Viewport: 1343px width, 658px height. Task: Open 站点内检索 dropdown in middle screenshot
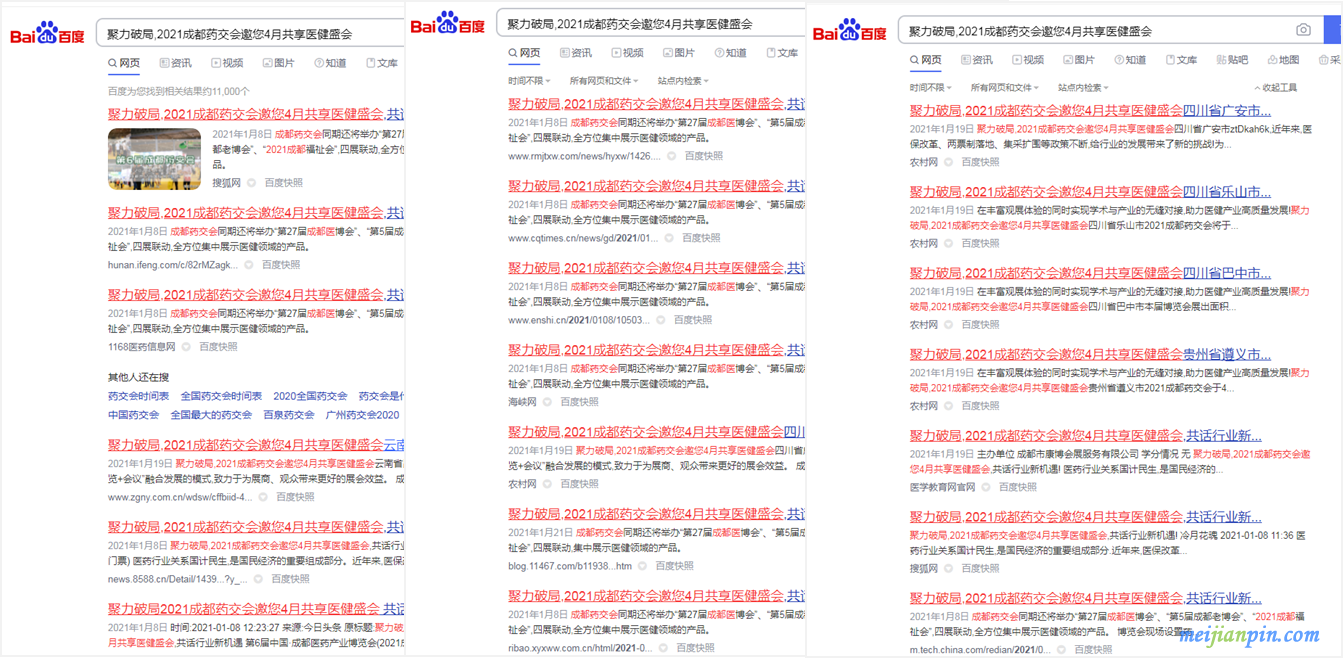(x=683, y=81)
